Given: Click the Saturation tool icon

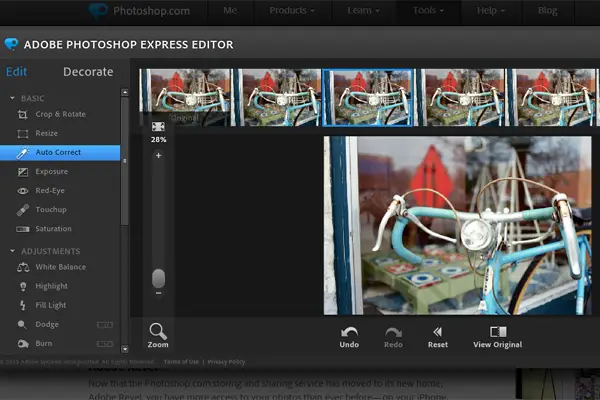Looking at the screenshot, I should (x=23, y=229).
